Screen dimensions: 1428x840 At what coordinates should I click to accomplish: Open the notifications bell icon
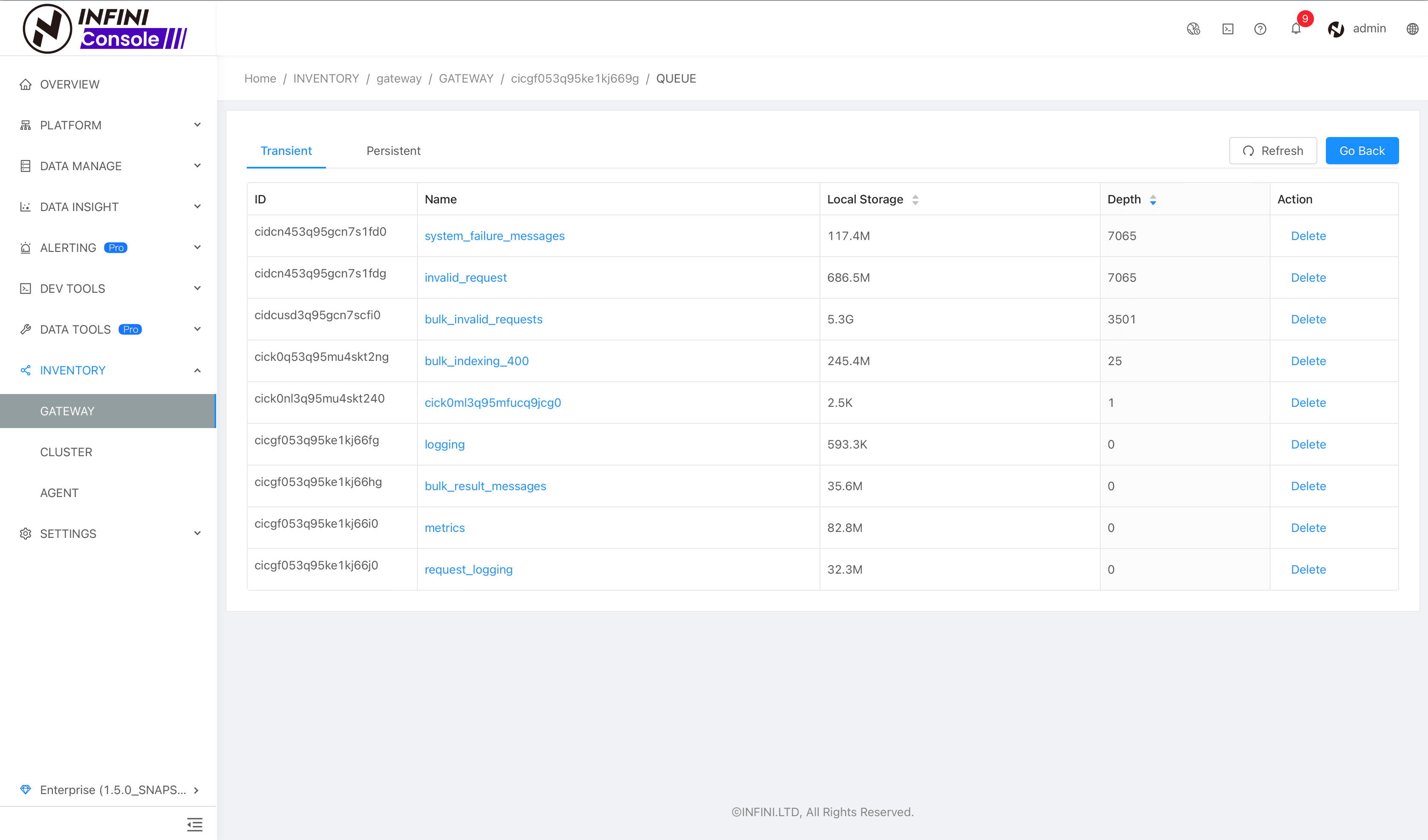(x=1296, y=28)
